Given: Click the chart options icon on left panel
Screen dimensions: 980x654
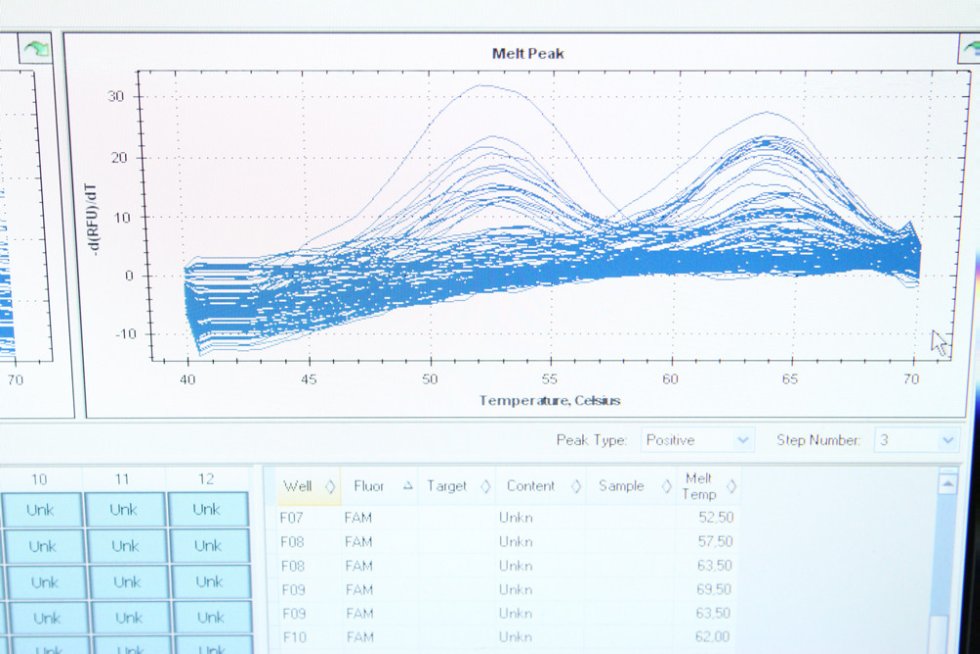Looking at the screenshot, I should 38,50.
